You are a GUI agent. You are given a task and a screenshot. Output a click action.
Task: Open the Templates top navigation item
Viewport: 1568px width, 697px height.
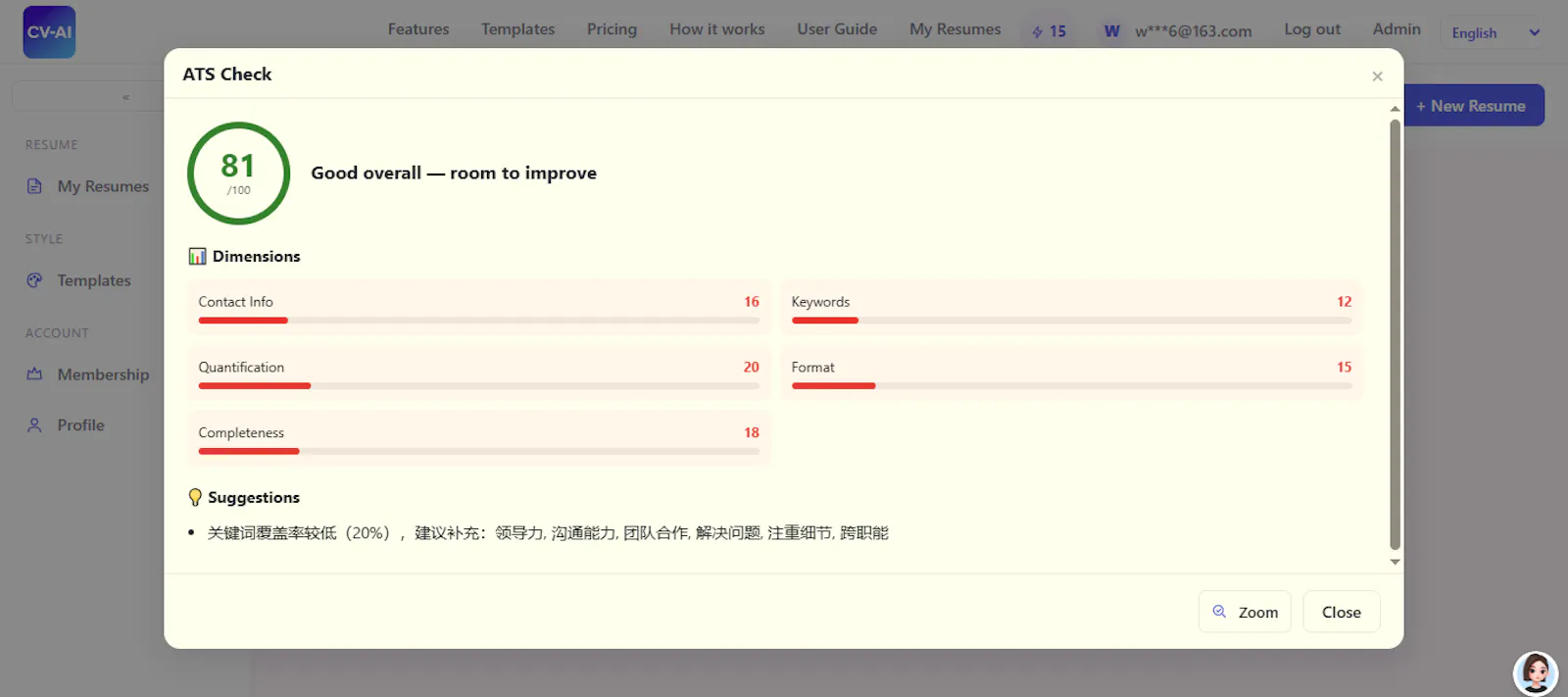(517, 29)
